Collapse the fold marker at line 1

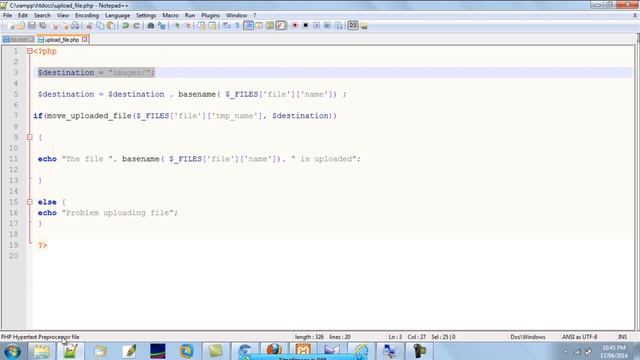point(29,51)
